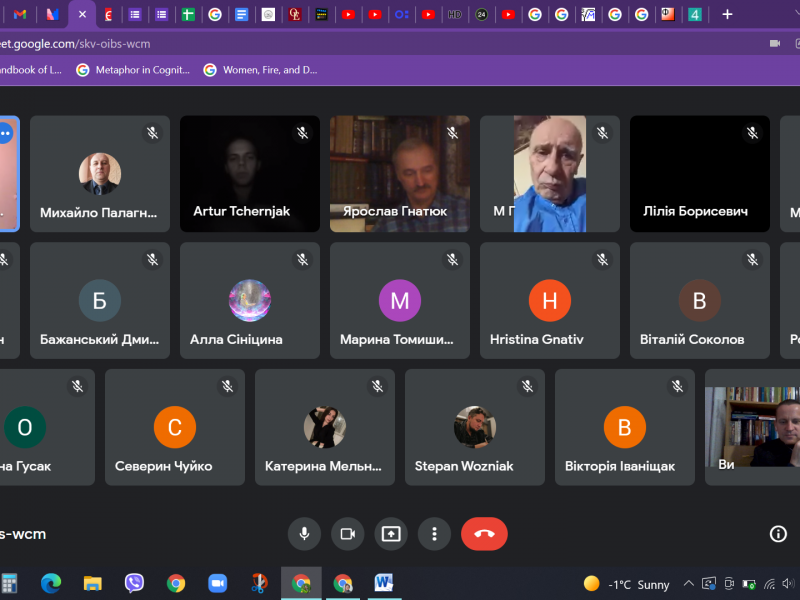Screen dimensions: 800x600
Task: Open the meeting details info icon
Action: tap(778, 534)
